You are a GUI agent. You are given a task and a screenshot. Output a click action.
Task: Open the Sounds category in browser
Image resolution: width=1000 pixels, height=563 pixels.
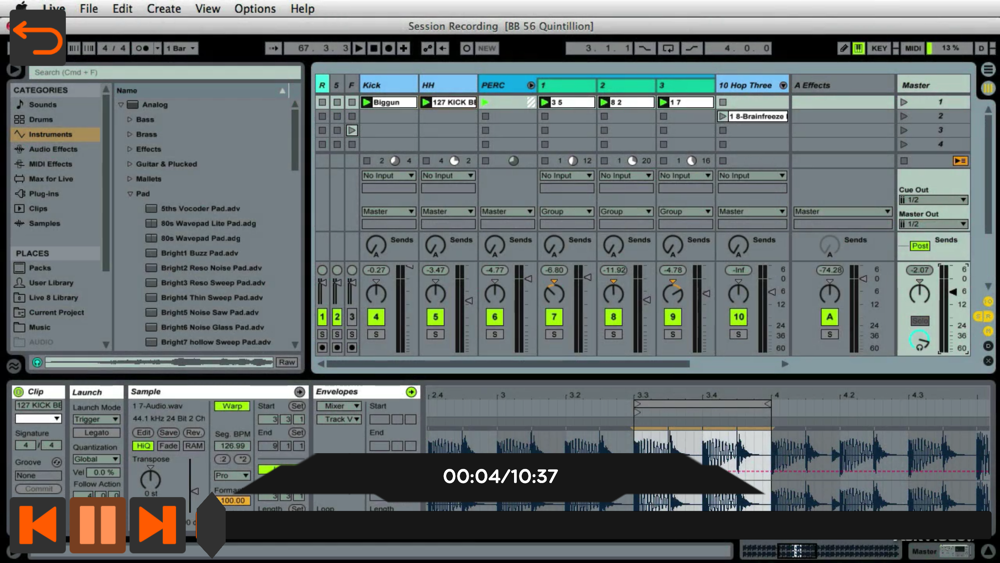pos(42,105)
